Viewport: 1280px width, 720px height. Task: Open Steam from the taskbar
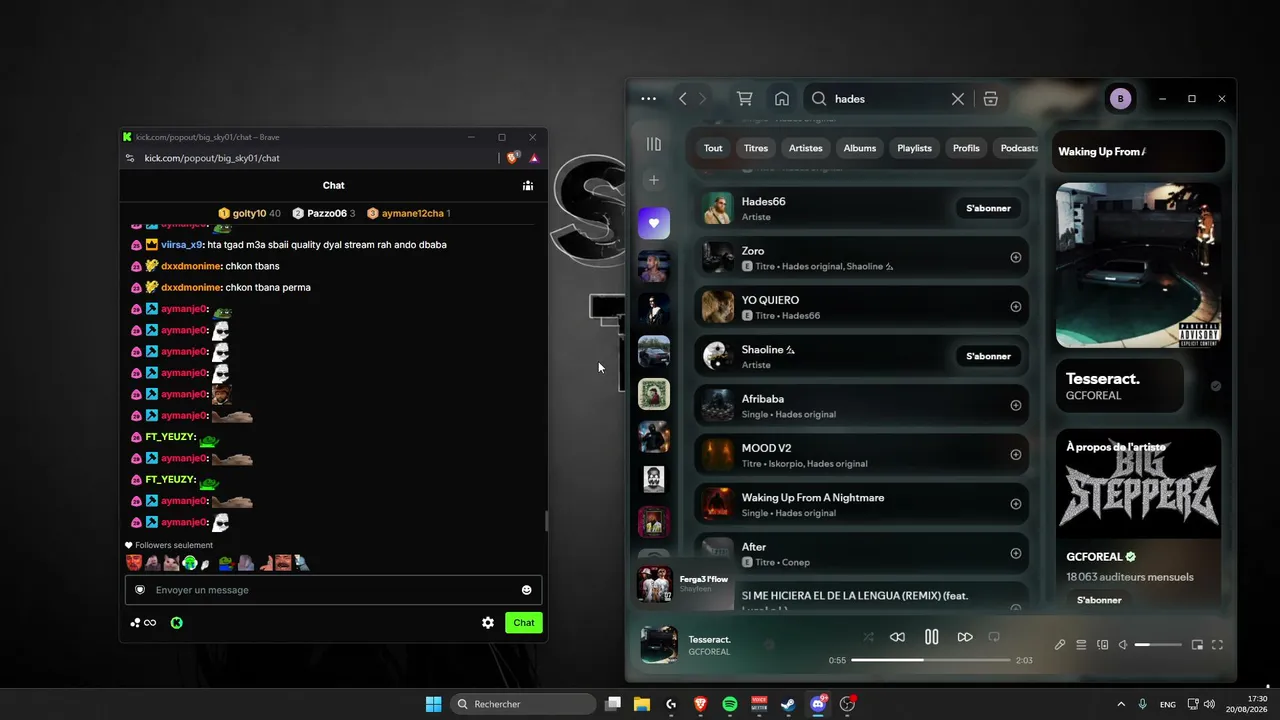click(x=789, y=704)
